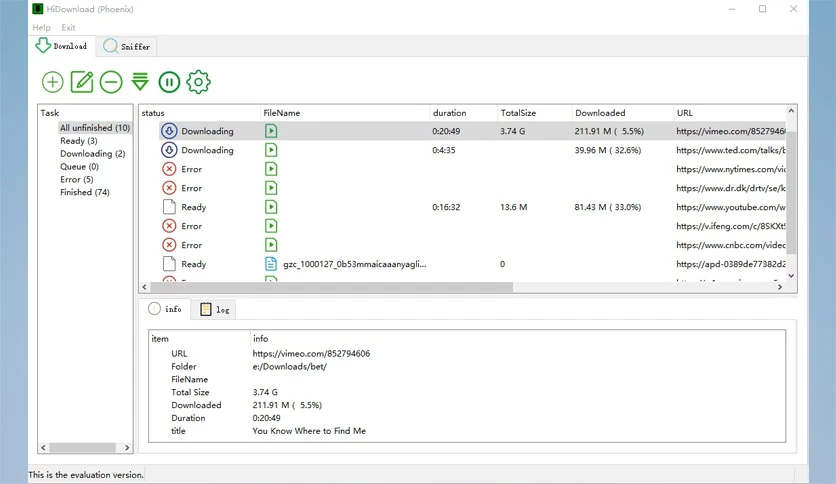Click task list horizontal scroll left arrow
The width and height of the screenshot is (836, 484).
click(x=144, y=287)
